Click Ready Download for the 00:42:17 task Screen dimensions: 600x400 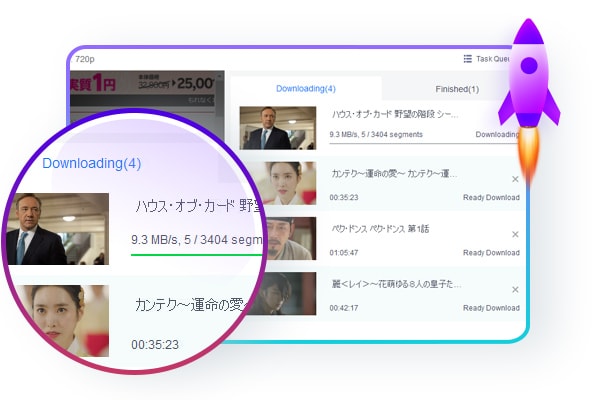491,308
